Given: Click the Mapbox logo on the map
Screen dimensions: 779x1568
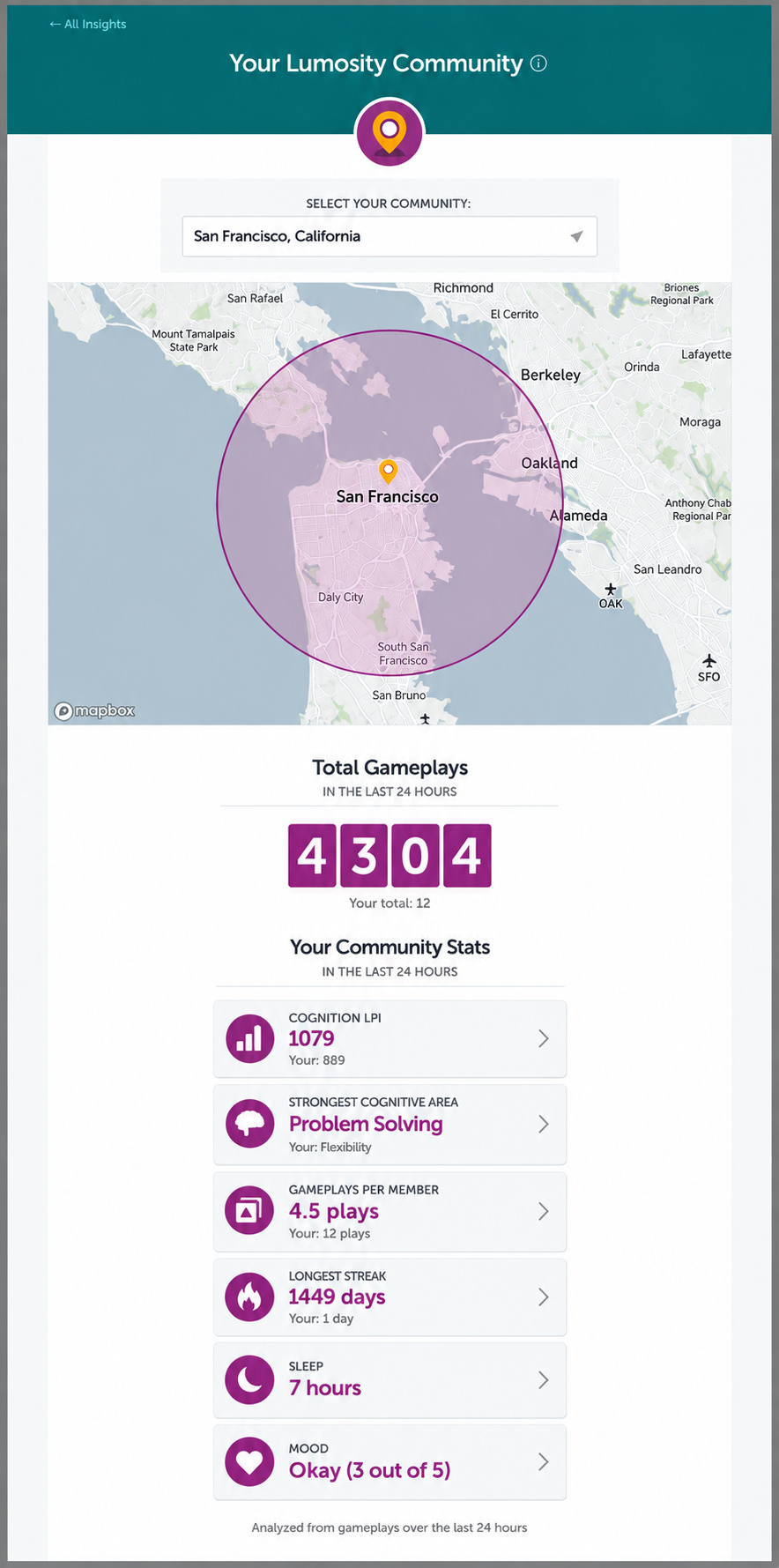Looking at the screenshot, I should click(x=95, y=710).
